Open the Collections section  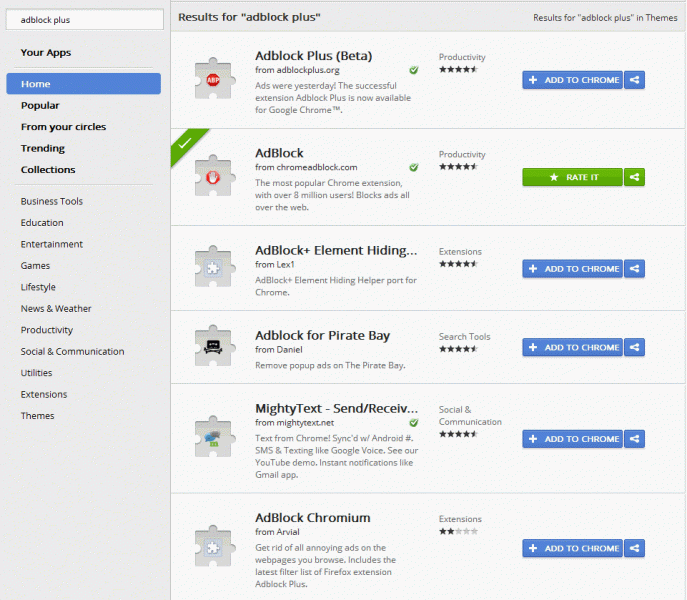click(x=48, y=170)
